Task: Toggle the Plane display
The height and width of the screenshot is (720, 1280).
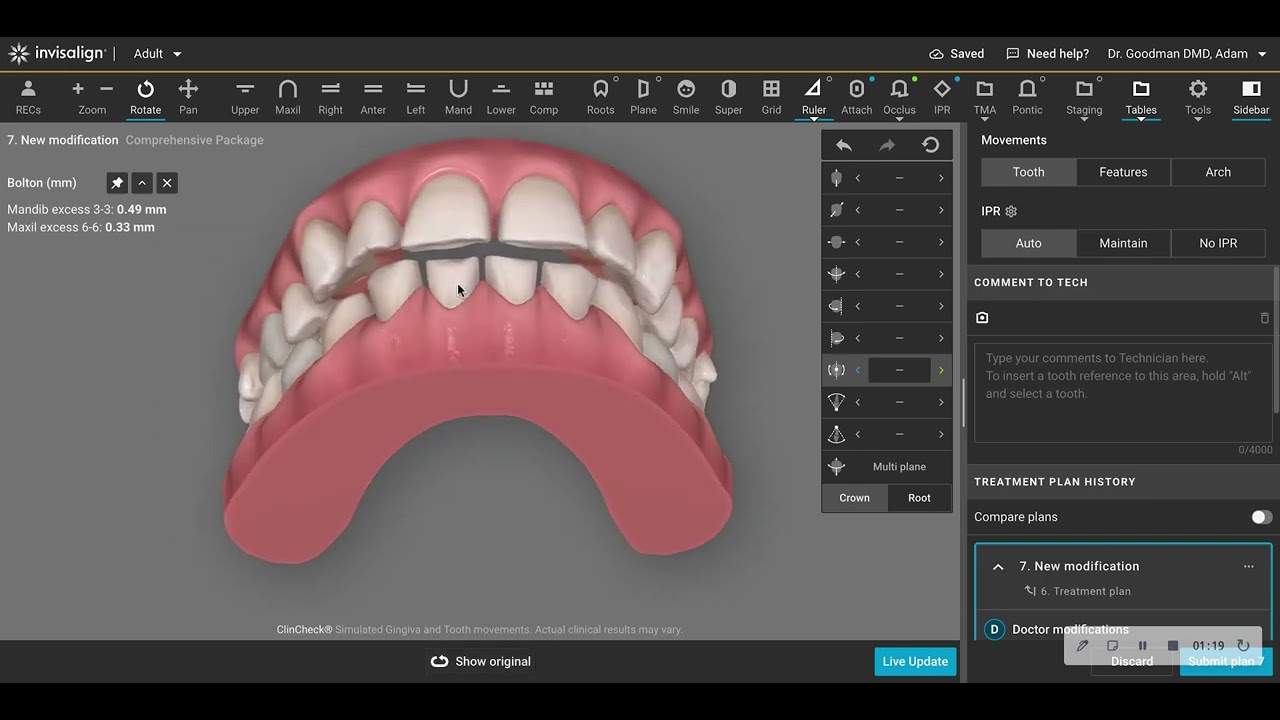Action: pos(644,97)
